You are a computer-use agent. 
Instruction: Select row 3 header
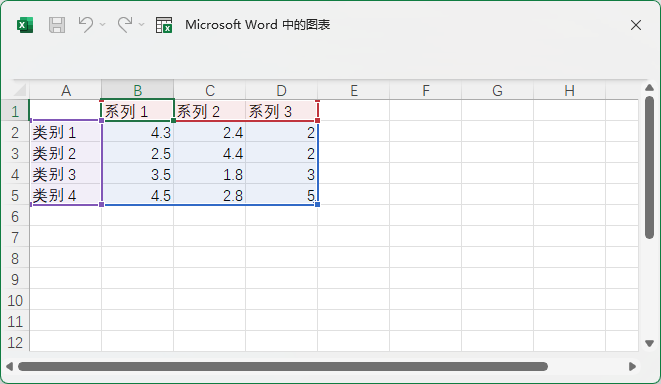[x=15, y=153]
